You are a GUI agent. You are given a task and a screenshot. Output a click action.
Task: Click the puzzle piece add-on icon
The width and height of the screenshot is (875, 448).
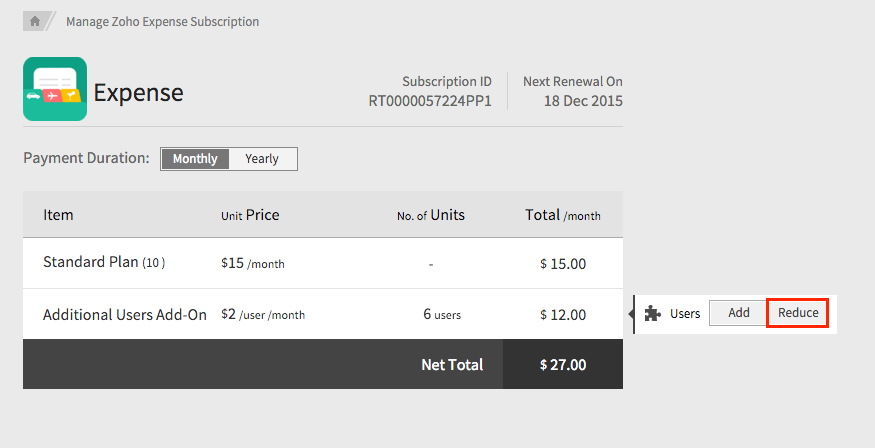tap(652, 313)
